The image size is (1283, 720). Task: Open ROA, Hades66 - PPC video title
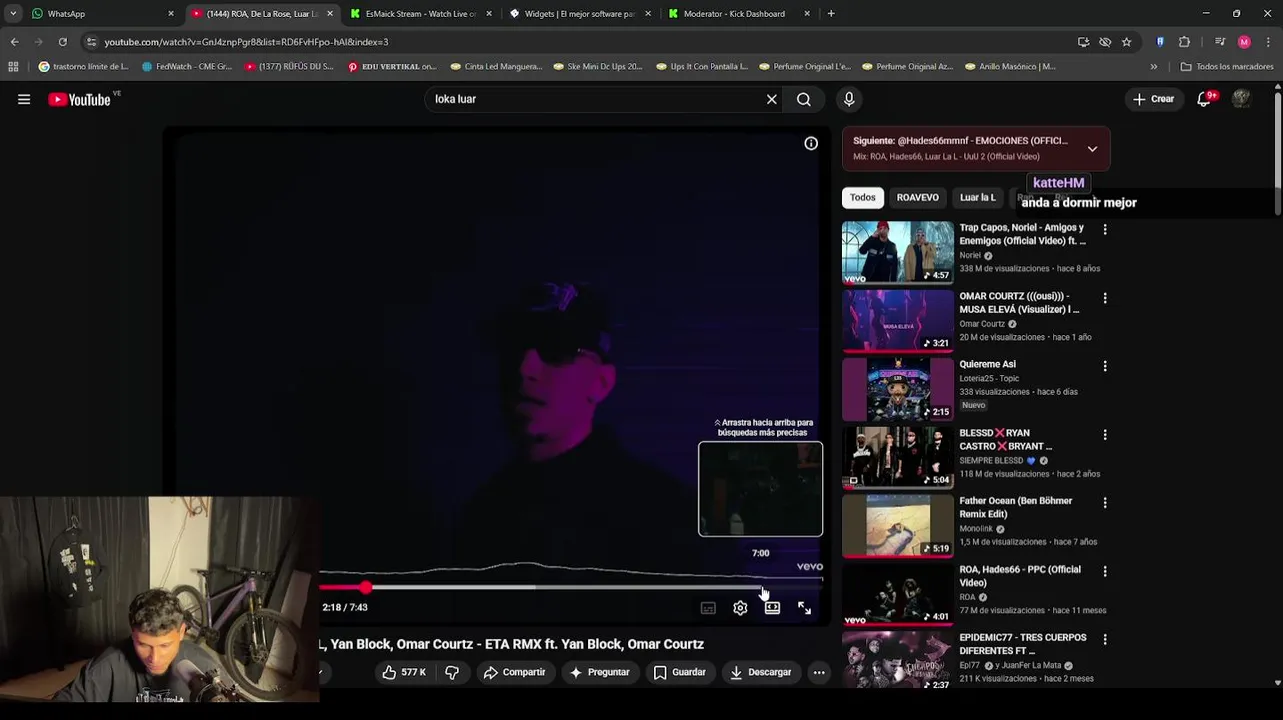point(1020,576)
